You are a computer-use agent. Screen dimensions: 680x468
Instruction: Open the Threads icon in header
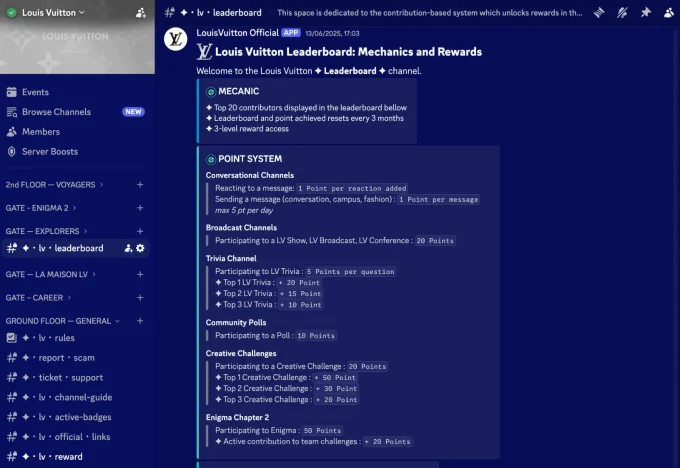[x=599, y=13]
